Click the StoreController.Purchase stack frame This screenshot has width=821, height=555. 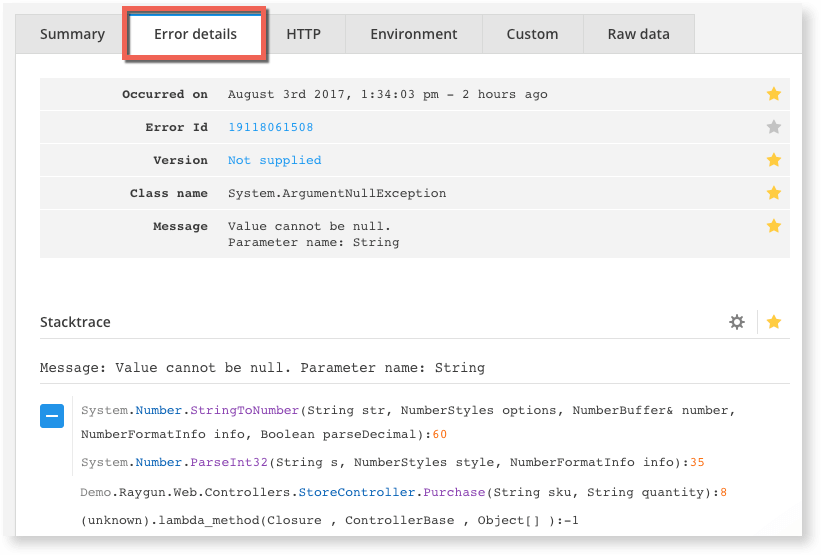(x=403, y=492)
